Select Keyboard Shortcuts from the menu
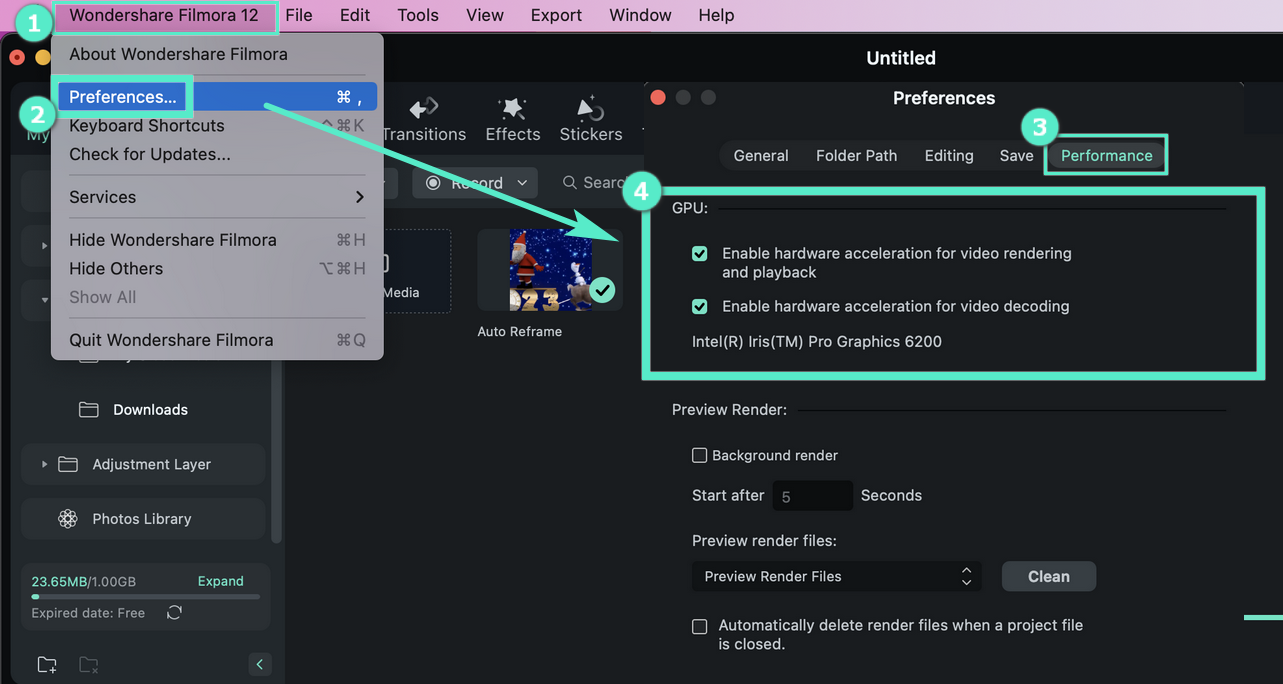1283x684 pixels. pos(147,126)
